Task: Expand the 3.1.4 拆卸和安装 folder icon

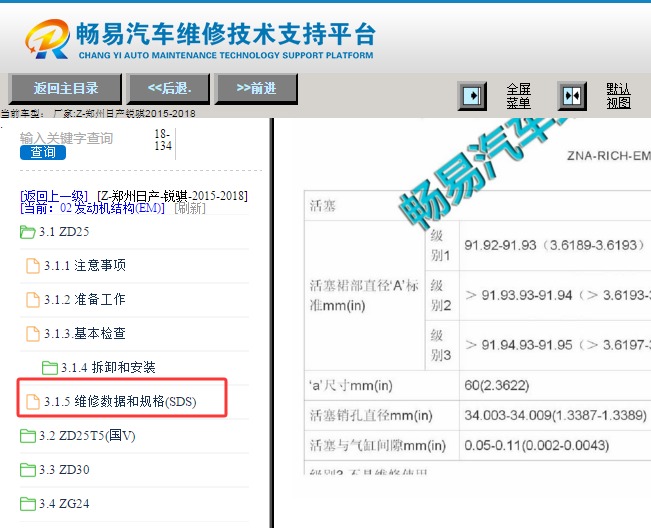Action: pos(50,368)
